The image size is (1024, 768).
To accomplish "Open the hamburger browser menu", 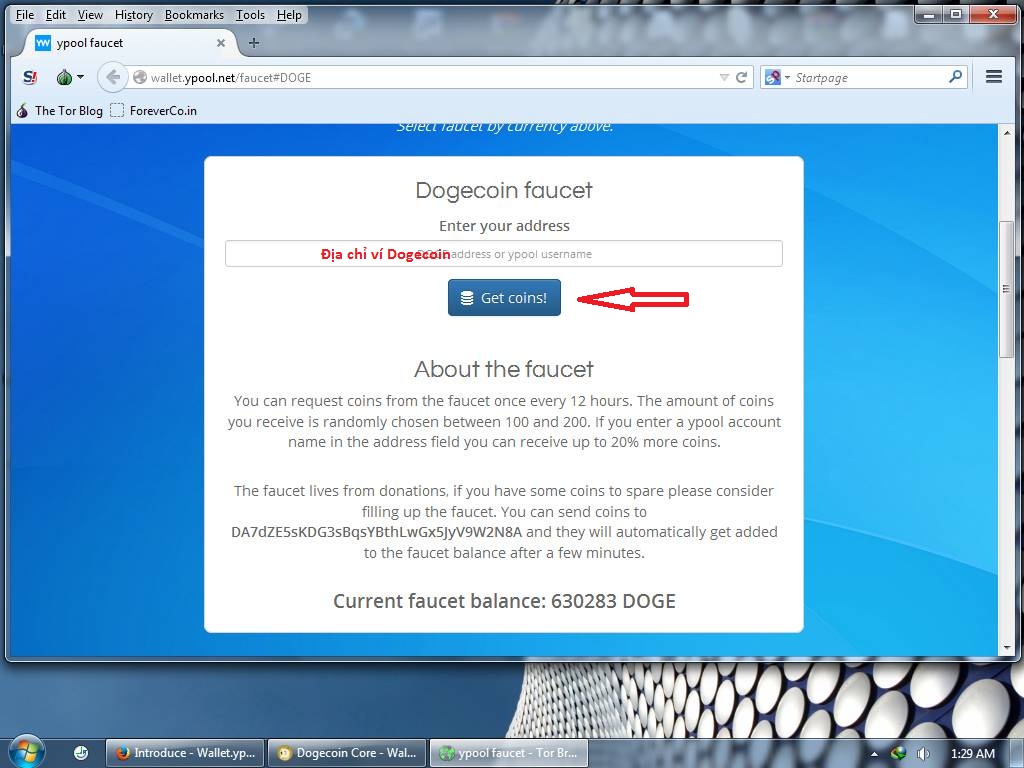I will [x=994, y=77].
